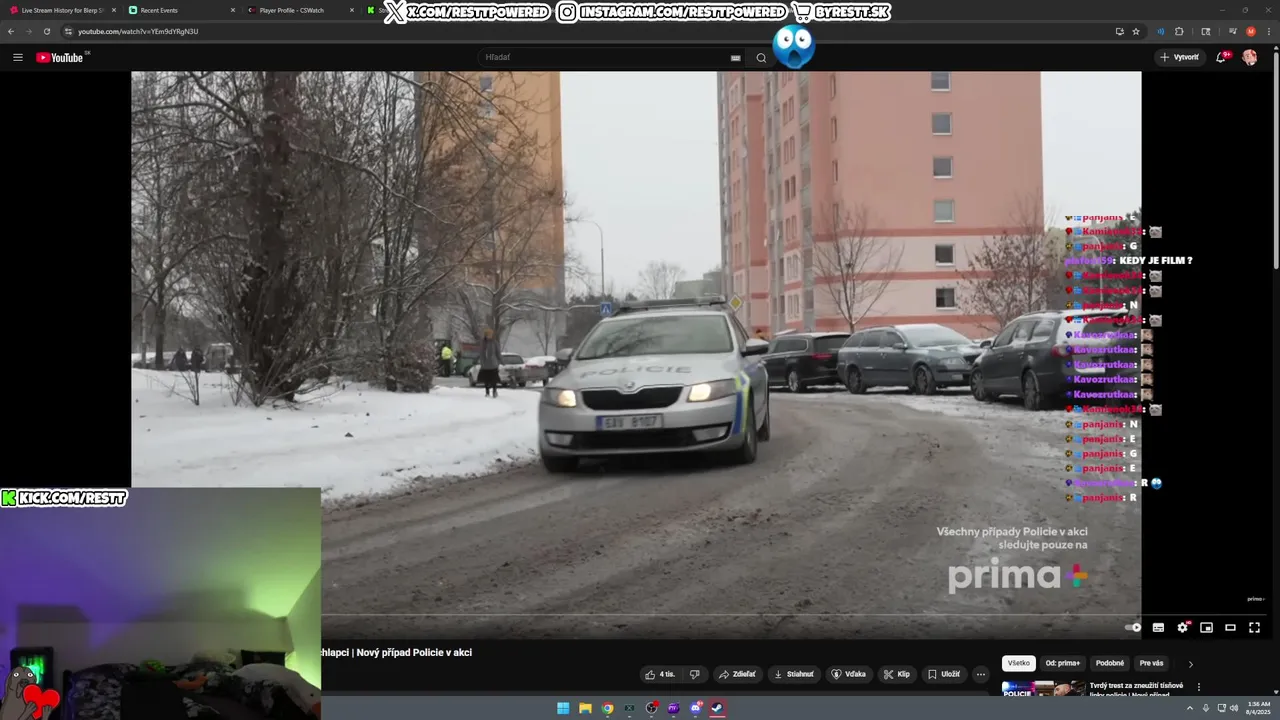Switch to miniplayer mode
This screenshot has height=720, width=1280.
[x=1207, y=628]
